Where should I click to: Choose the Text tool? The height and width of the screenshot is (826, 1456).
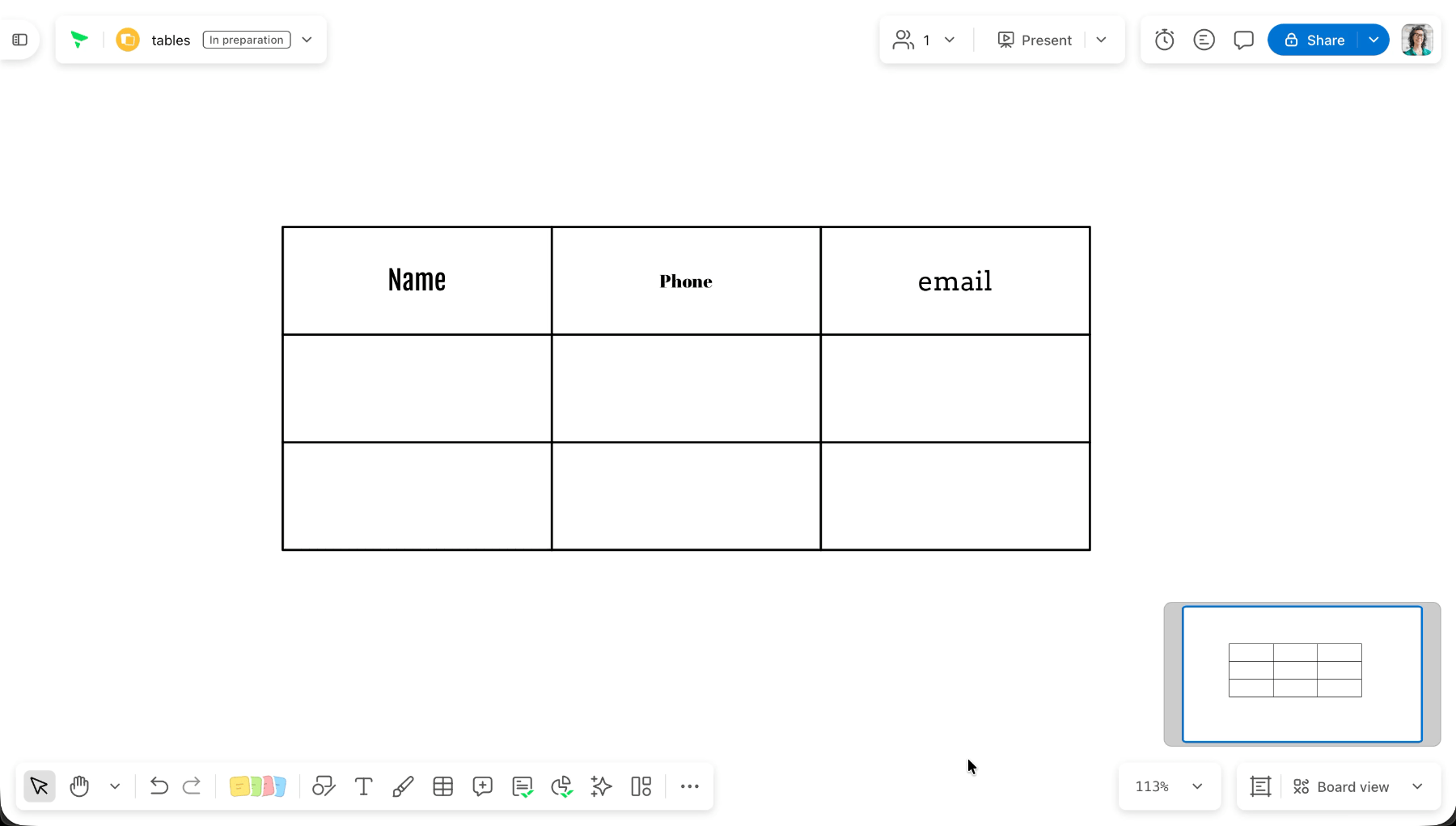click(x=364, y=786)
